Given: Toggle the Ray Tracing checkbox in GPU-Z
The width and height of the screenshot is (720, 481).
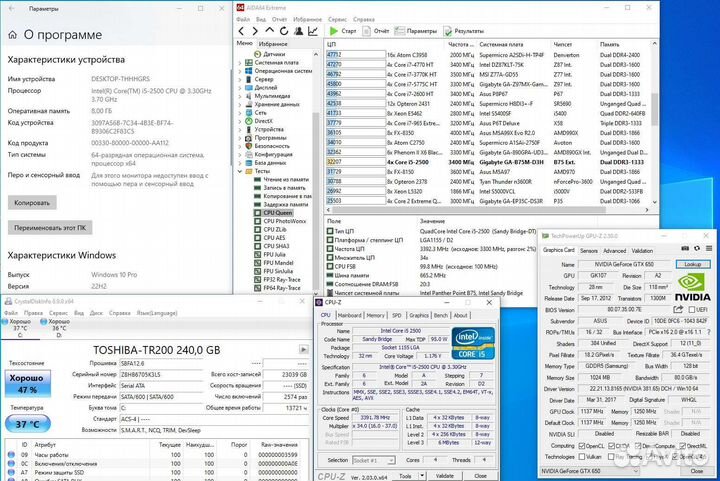Looking at the screenshot, I should click(x=611, y=457).
